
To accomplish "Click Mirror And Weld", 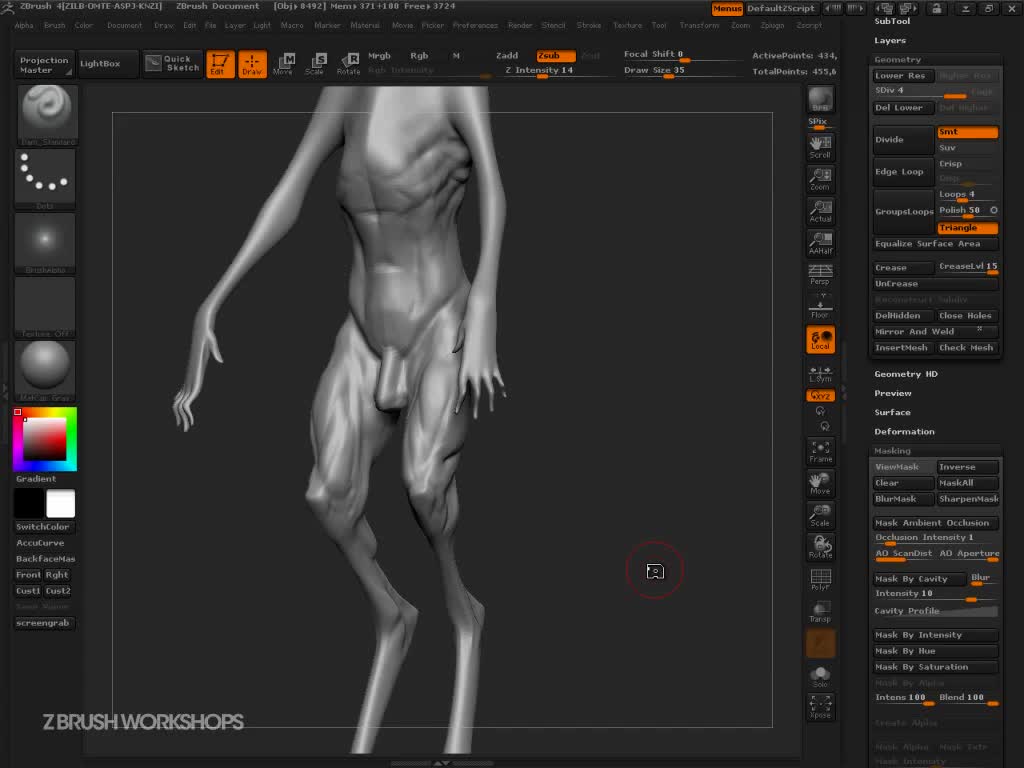I will click(x=936, y=332).
